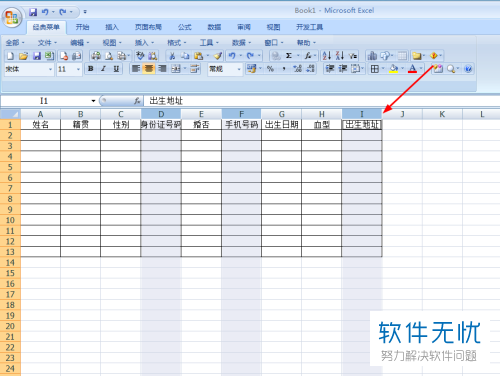Open the 格式 menu dropdown
This screenshot has height=376, width=500.
(x=177, y=43)
